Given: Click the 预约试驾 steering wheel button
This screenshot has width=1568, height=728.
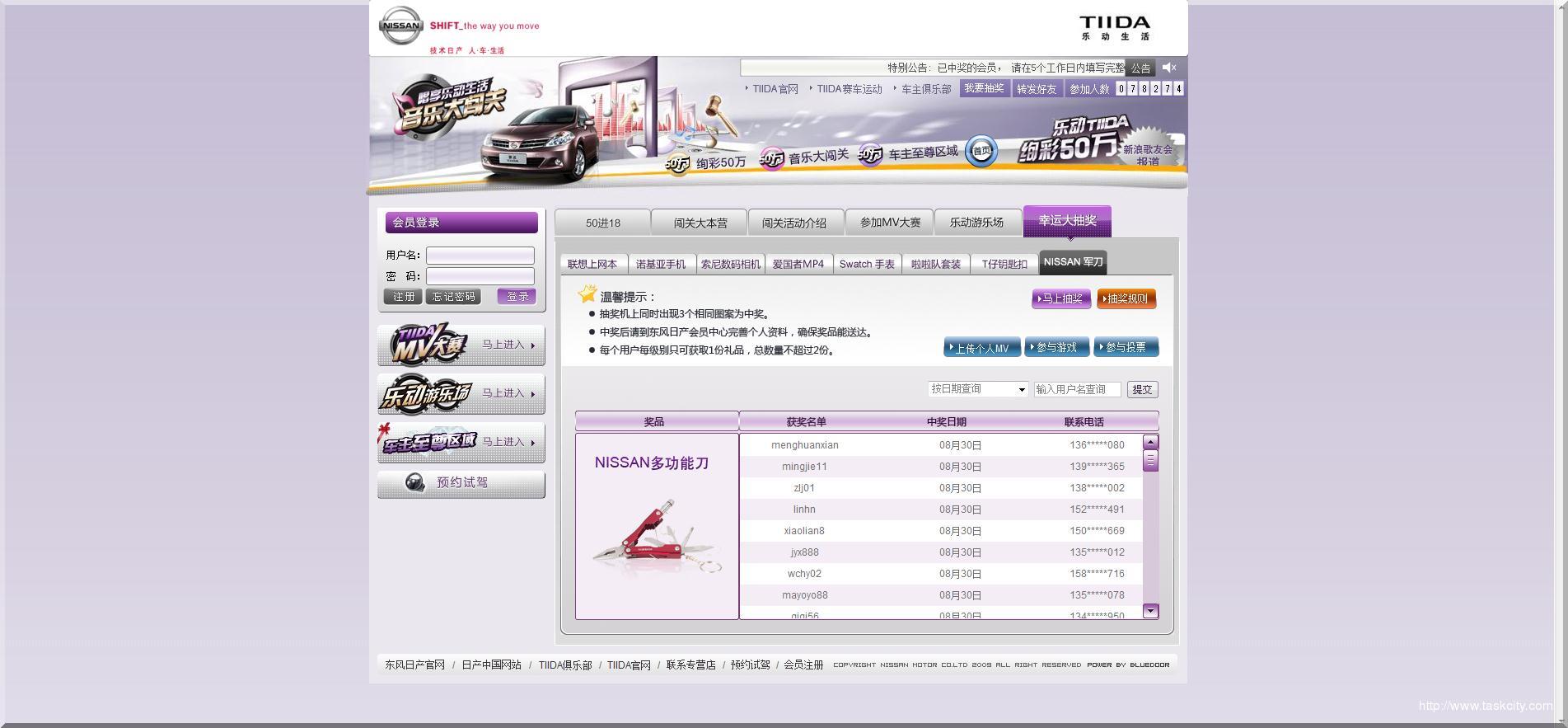Looking at the screenshot, I should [461, 483].
